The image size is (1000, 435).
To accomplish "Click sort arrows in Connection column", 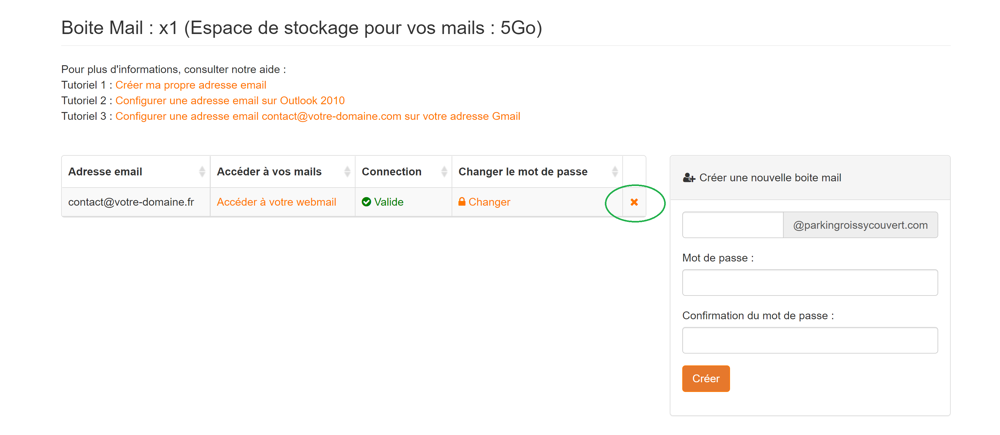I will pos(444,172).
